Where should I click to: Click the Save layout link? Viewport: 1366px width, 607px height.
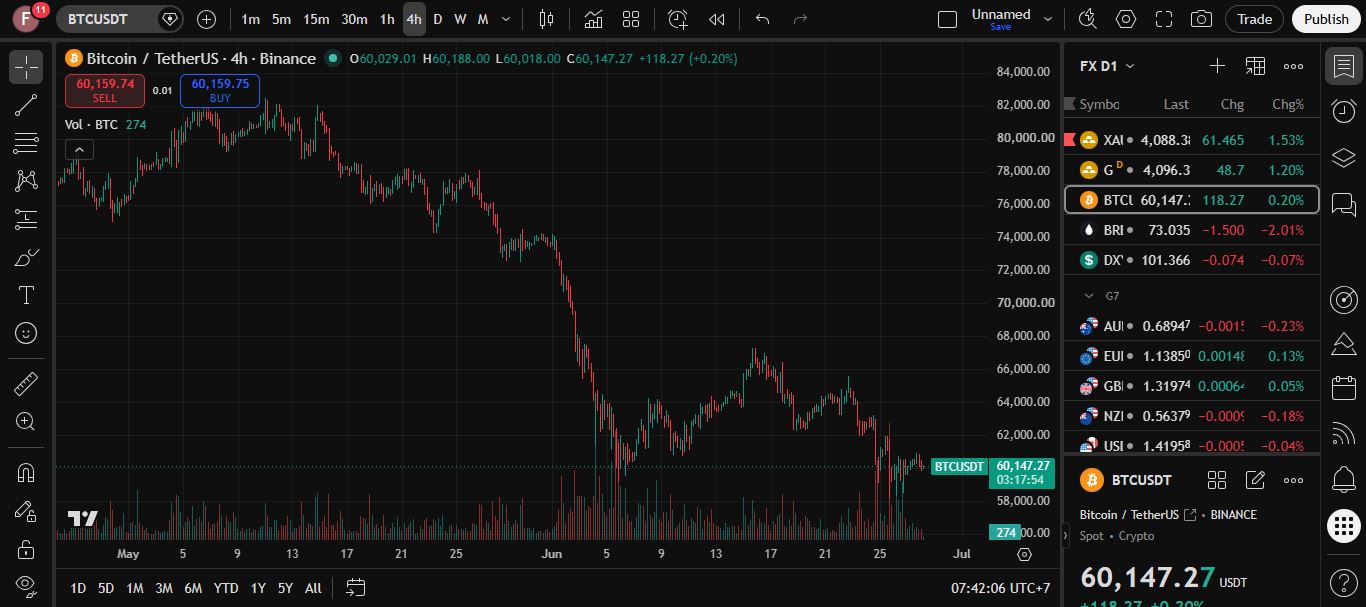point(1000,27)
